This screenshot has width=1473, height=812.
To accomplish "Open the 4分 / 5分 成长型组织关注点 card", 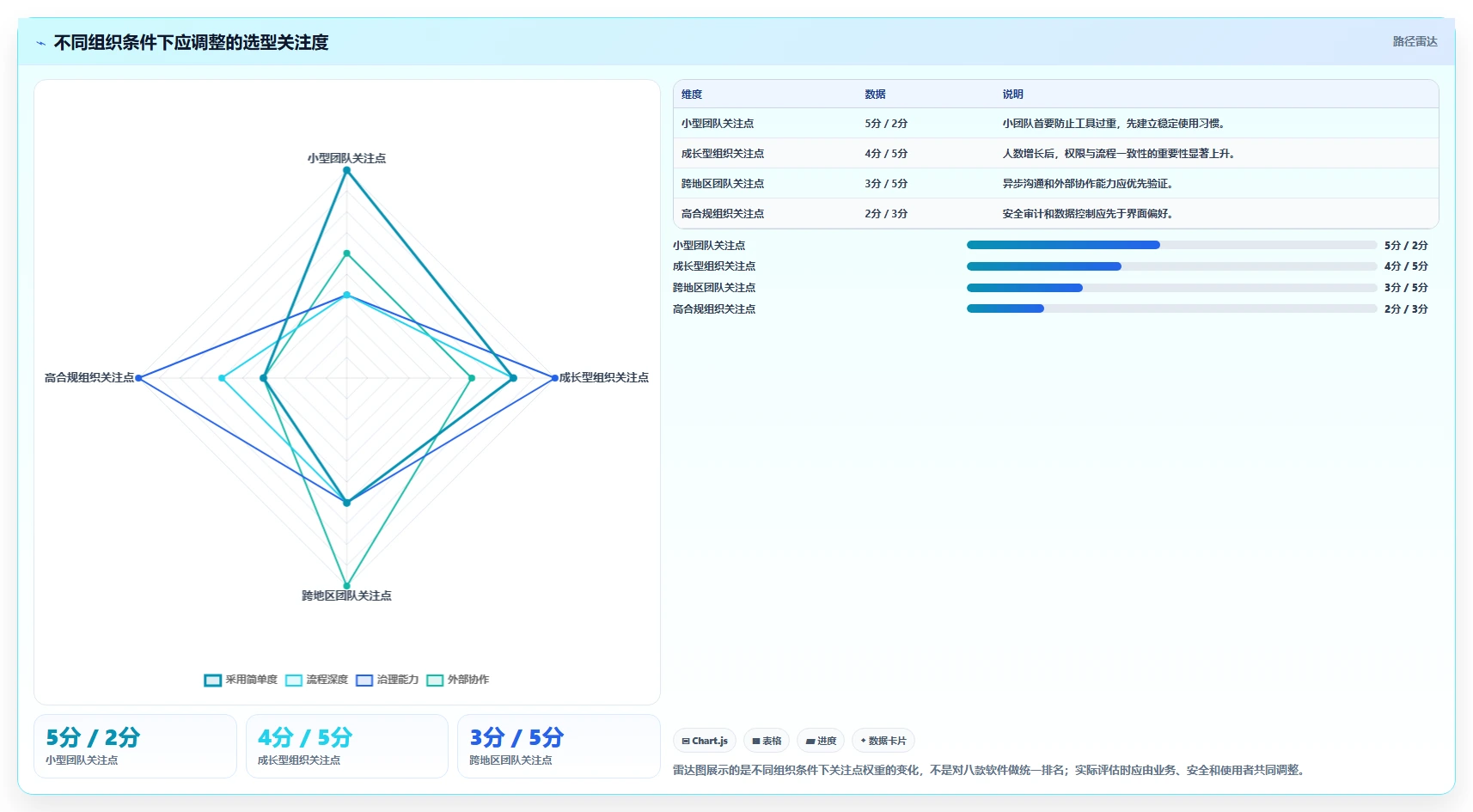I will 347,747.
